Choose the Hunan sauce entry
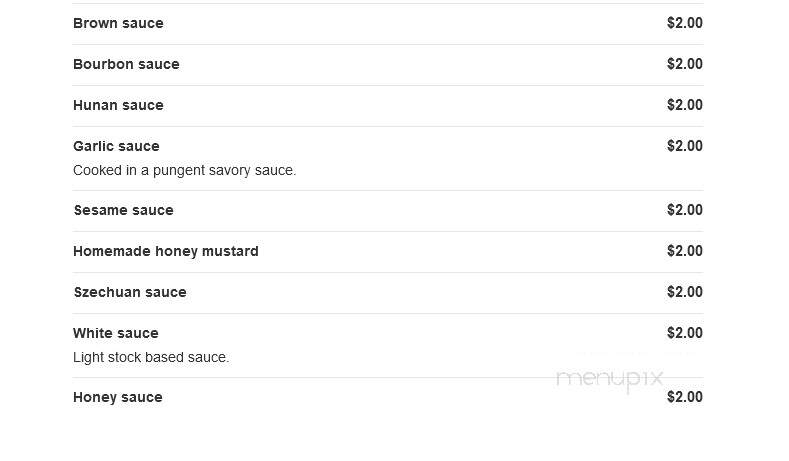 pos(118,105)
